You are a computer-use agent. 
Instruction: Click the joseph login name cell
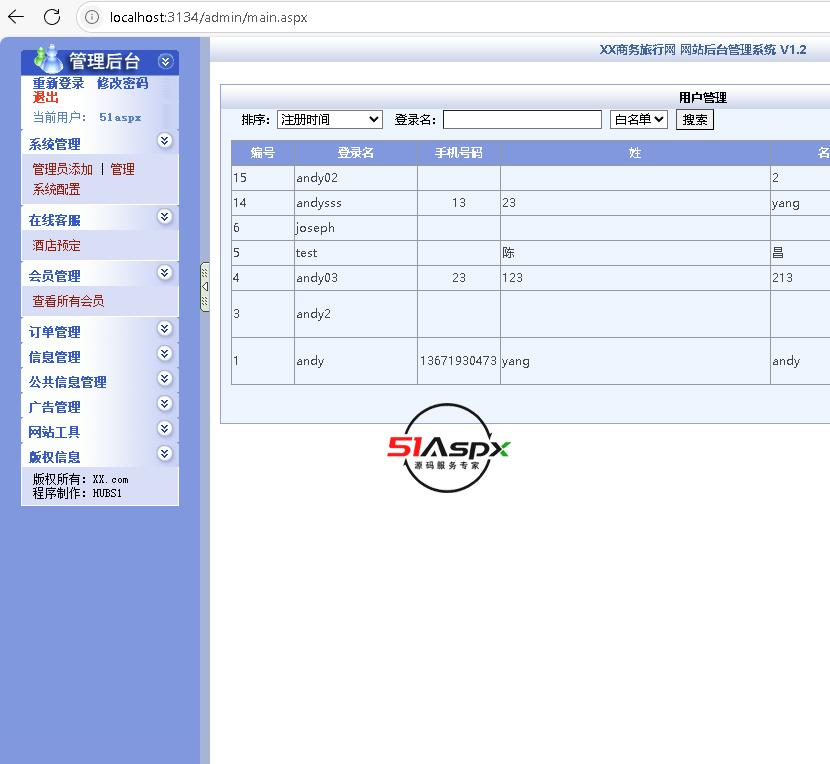click(x=356, y=228)
